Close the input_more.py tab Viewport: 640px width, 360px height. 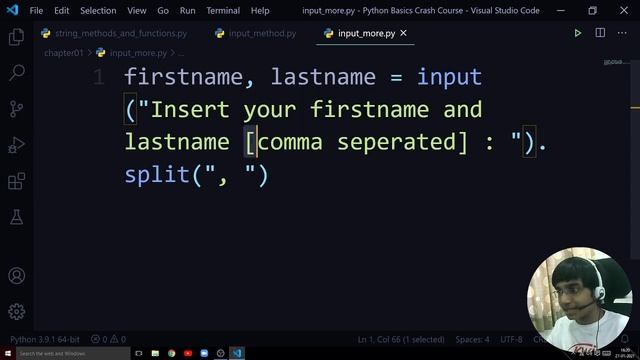pyautogui.click(x=403, y=33)
